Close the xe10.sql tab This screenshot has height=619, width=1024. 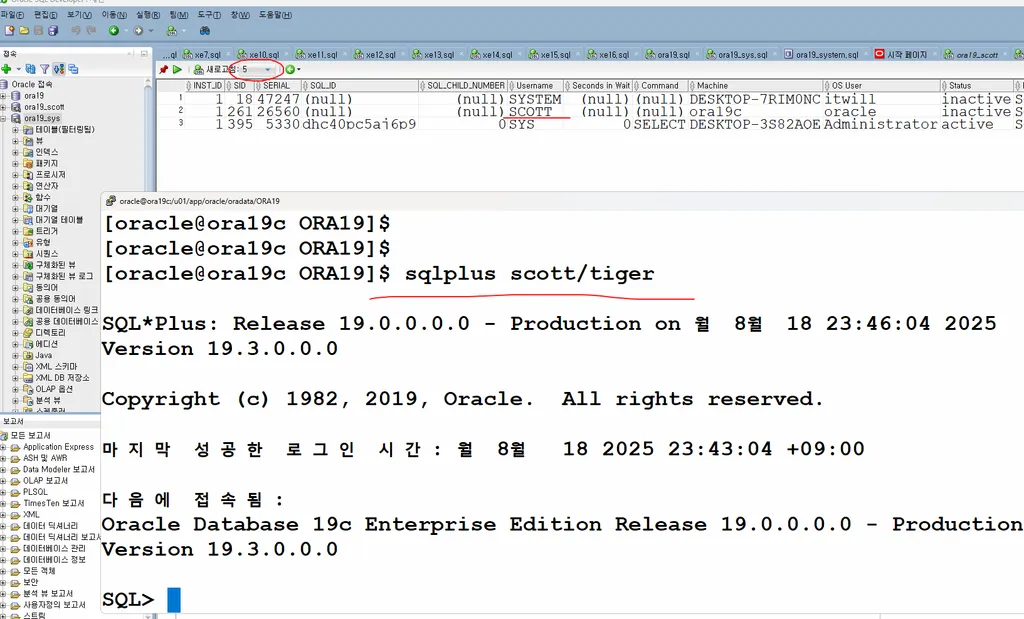(287, 55)
